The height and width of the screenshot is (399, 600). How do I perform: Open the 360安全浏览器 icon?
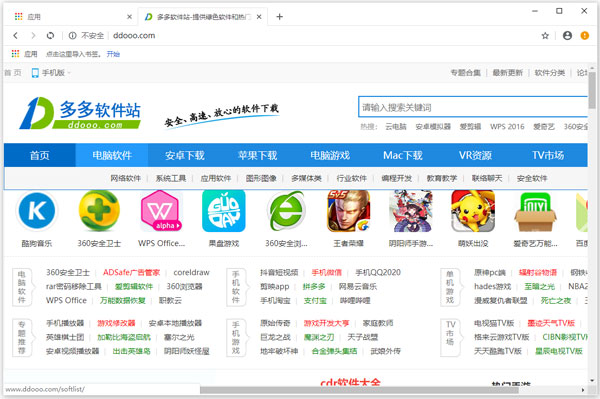[x=286, y=211]
